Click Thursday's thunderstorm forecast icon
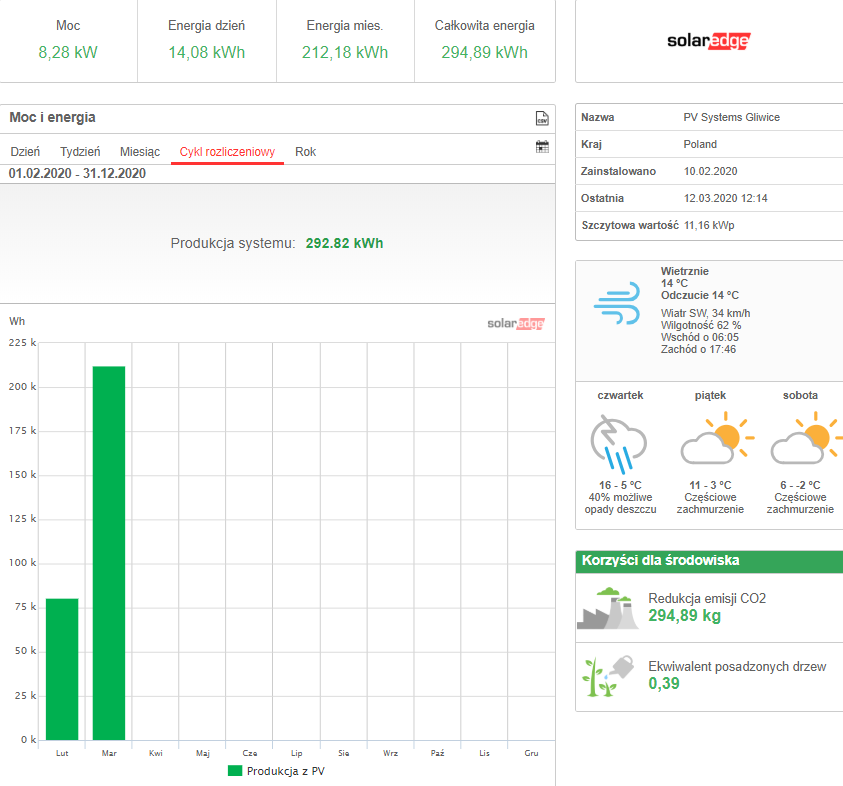The width and height of the screenshot is (843, 786). pyautogui.click(x=619, y=443)
